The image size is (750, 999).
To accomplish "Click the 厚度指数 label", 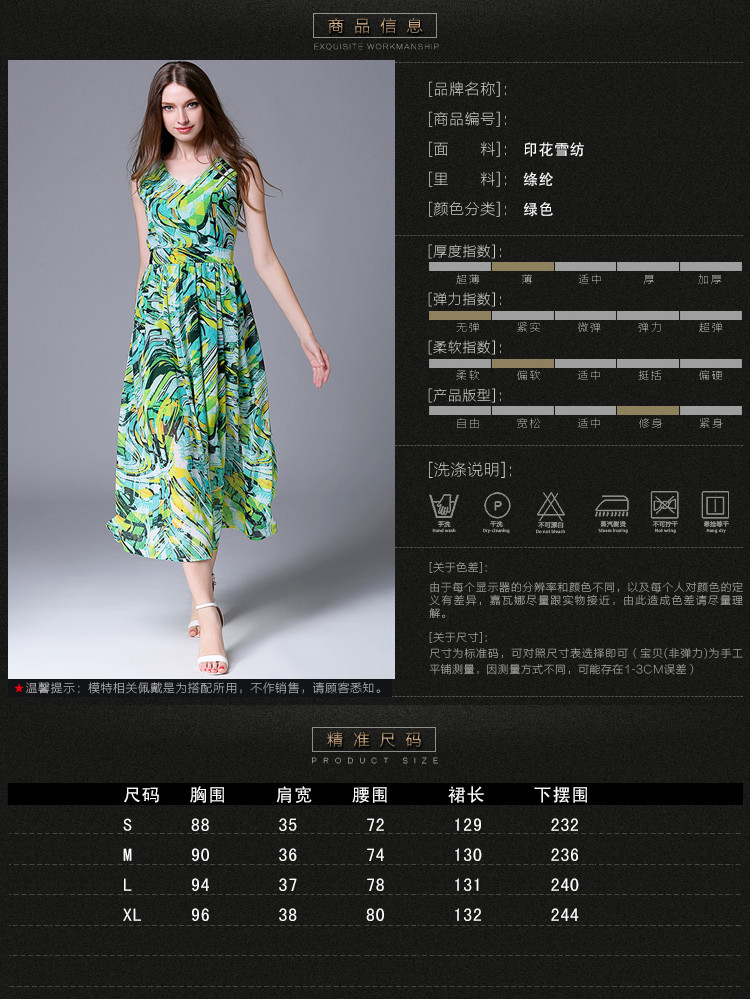I will point(465,251).
